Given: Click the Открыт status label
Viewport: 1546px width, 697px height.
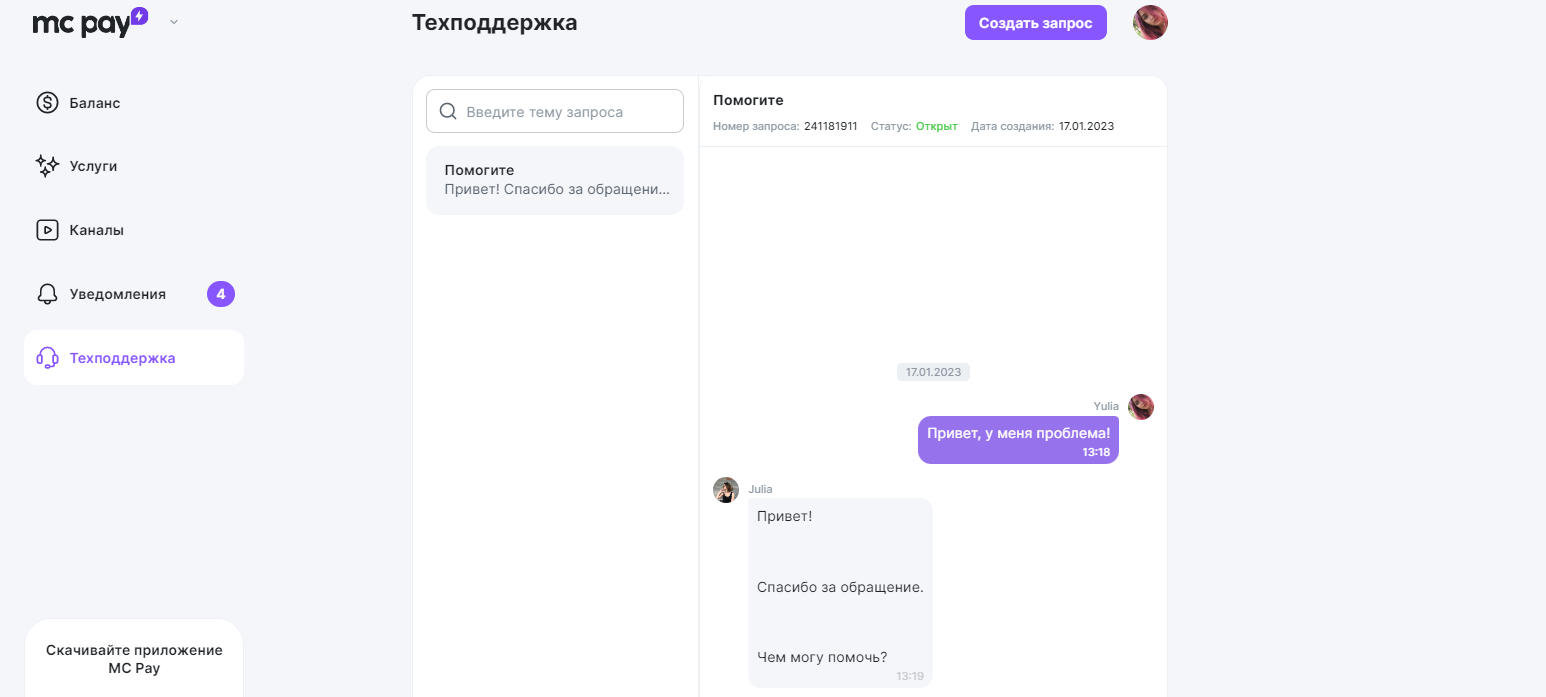Looking at the screenshot, I should [x=936, y=126].
